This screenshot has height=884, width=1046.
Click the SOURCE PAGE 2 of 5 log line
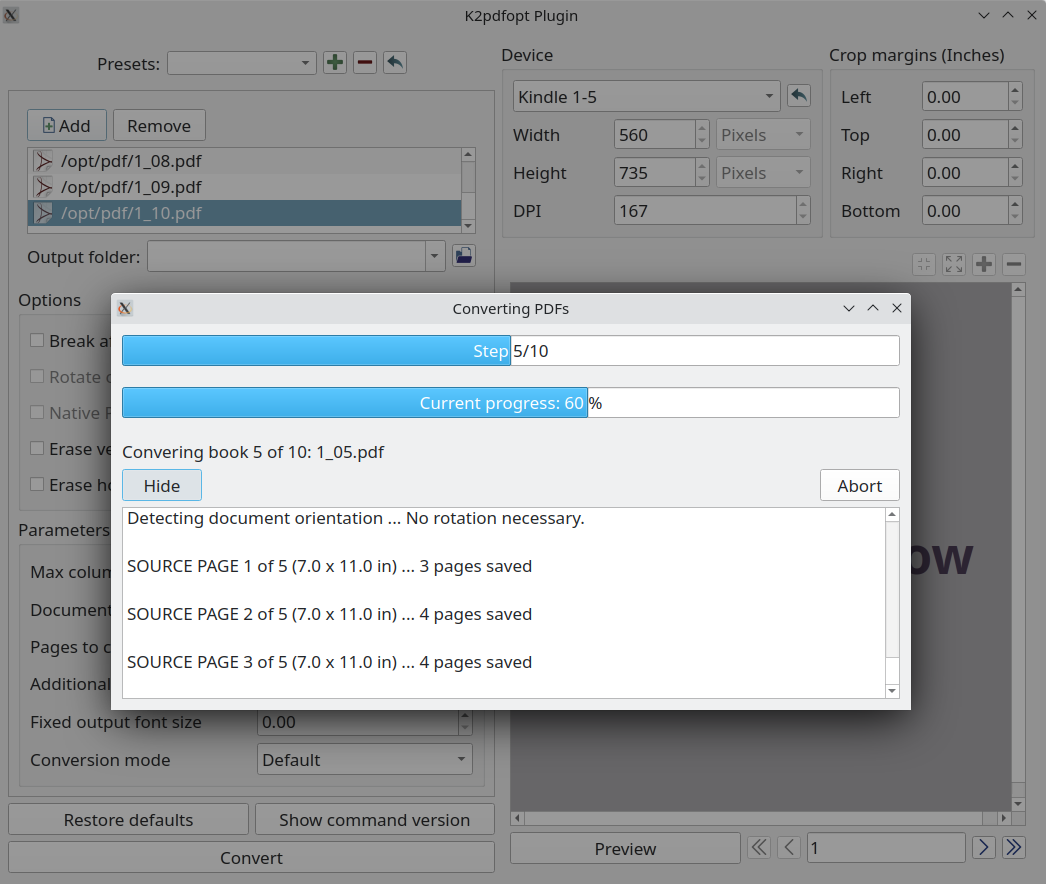(x=330, y=614)
